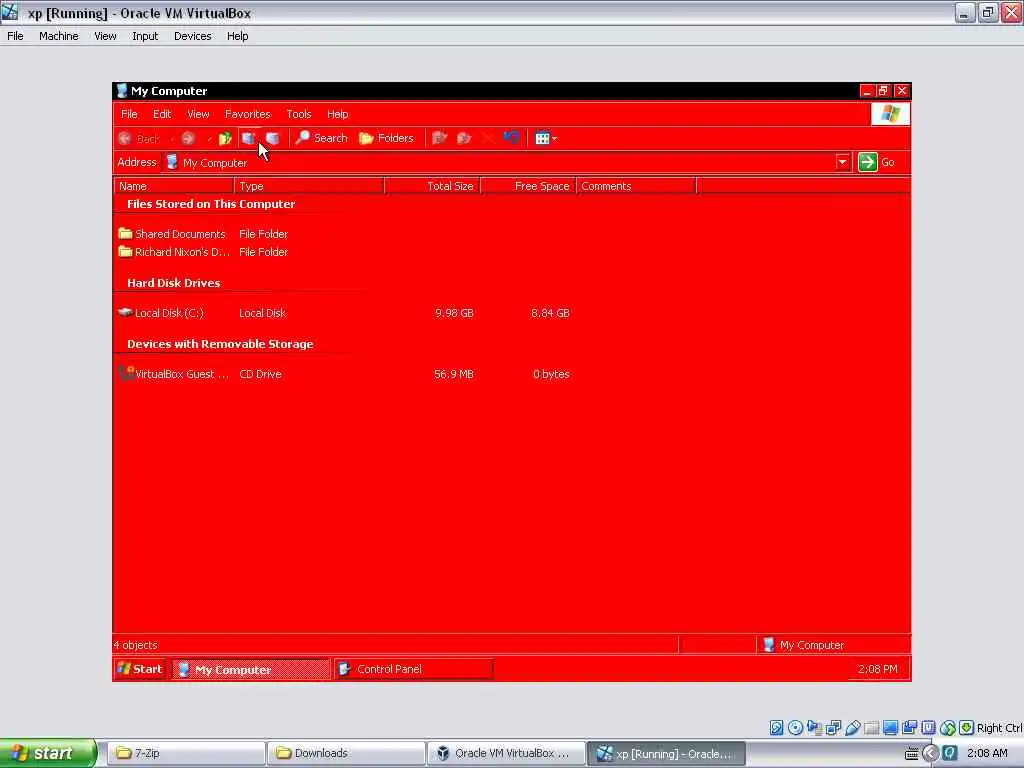
Task: Open the Forward history dropdown arrow
Action: tap(209, 139)
